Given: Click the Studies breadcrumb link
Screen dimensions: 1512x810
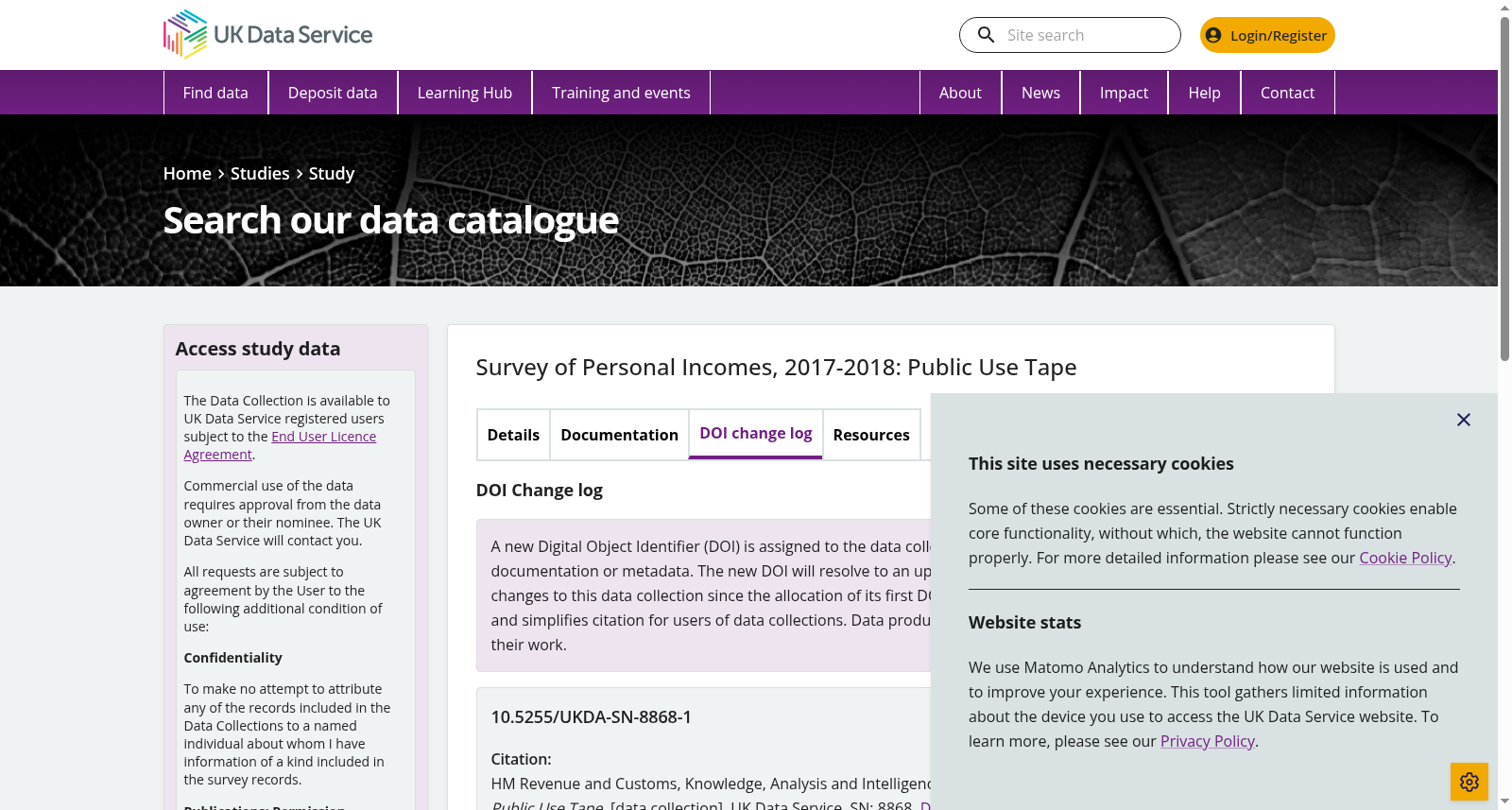Looking at the screenshot, I should tap(260, 173).
